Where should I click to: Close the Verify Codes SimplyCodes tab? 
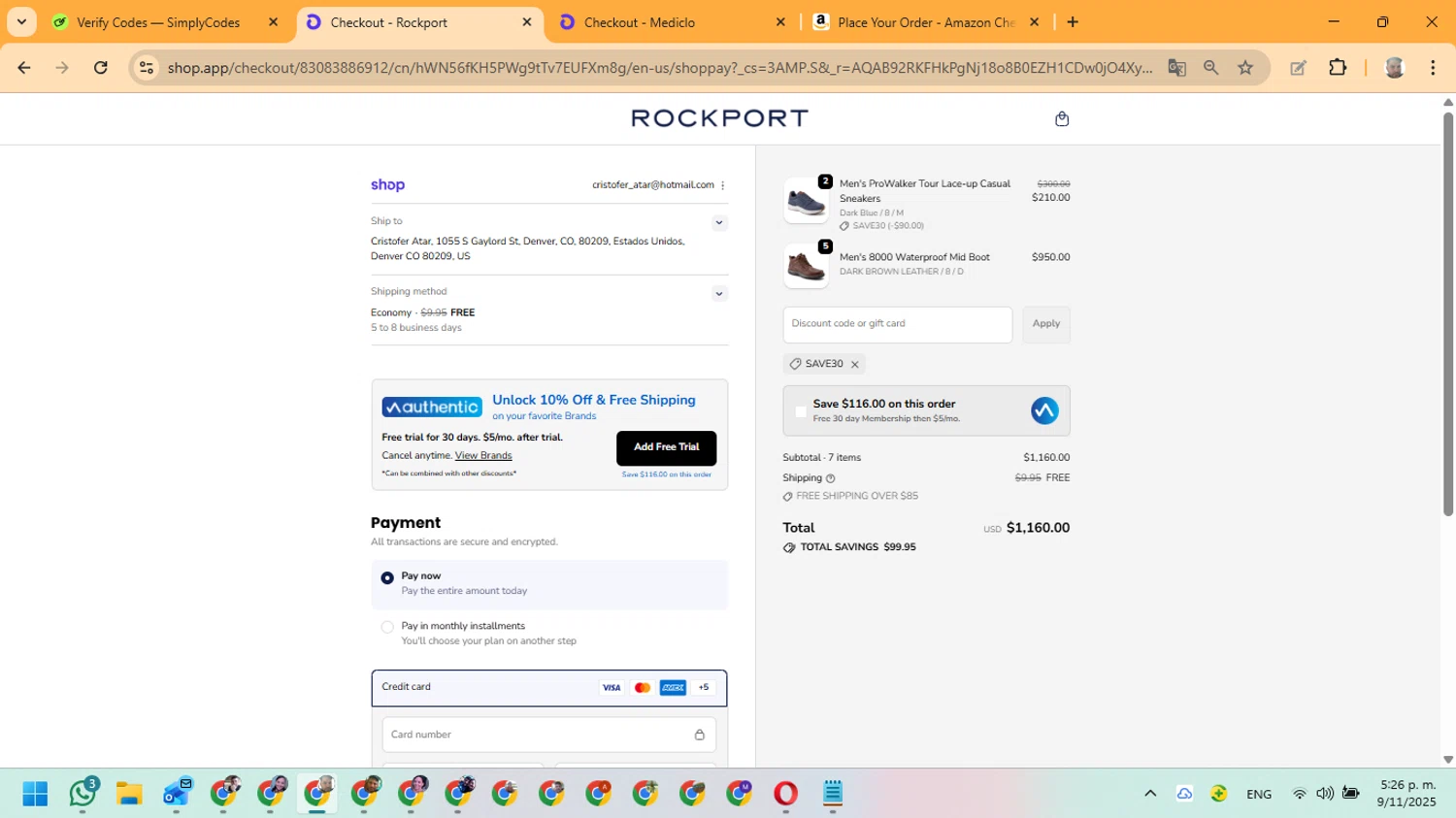(273, 22)
